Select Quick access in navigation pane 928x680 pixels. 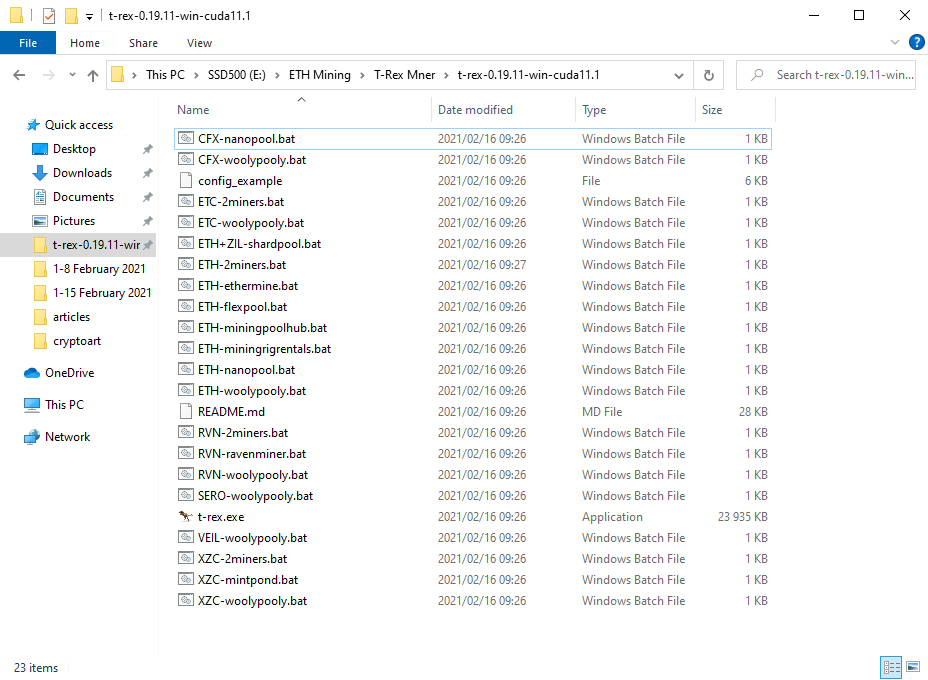pyautogui.click(x=79, y=125)
